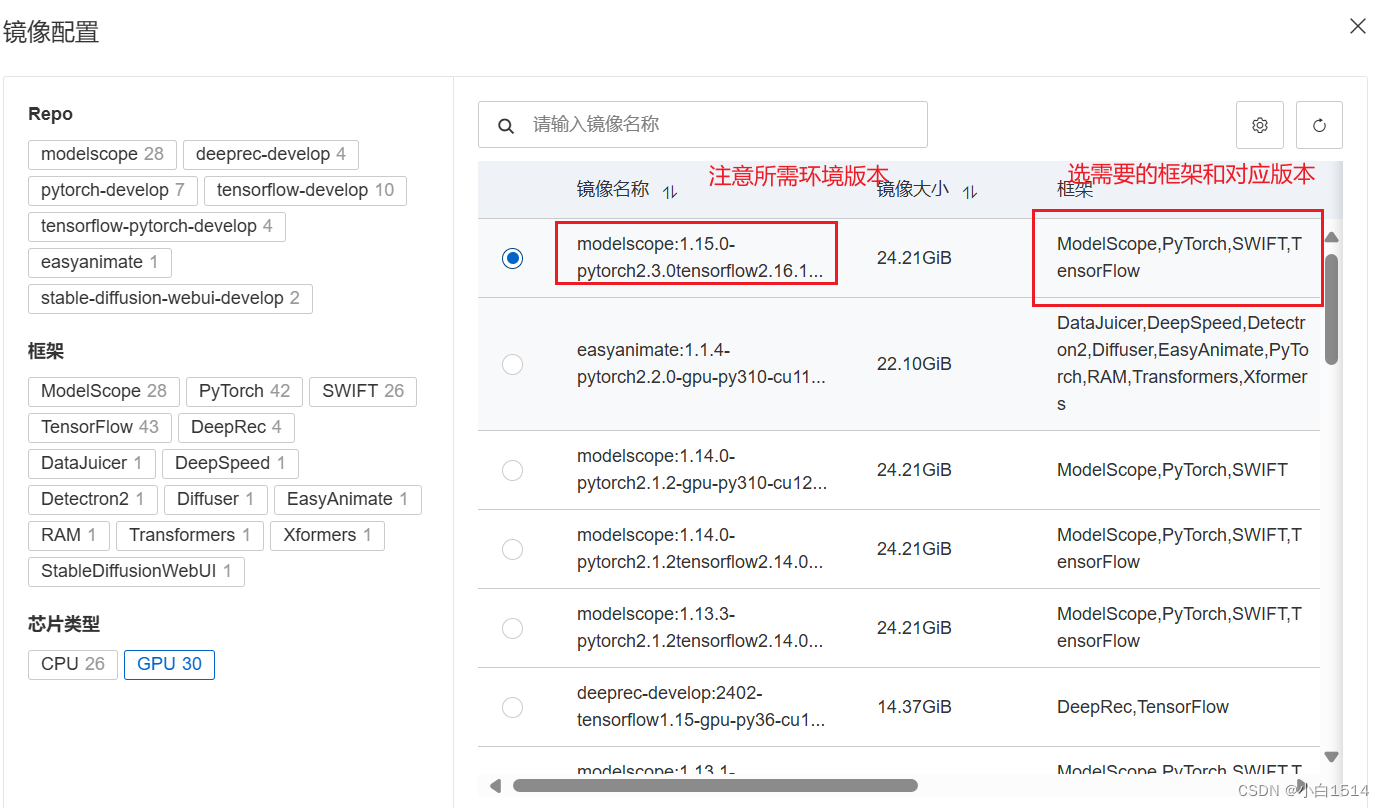1385x808 pixels.
Task: Select the modelscope:1.13.3 image radio button
Action: point(512,628)
